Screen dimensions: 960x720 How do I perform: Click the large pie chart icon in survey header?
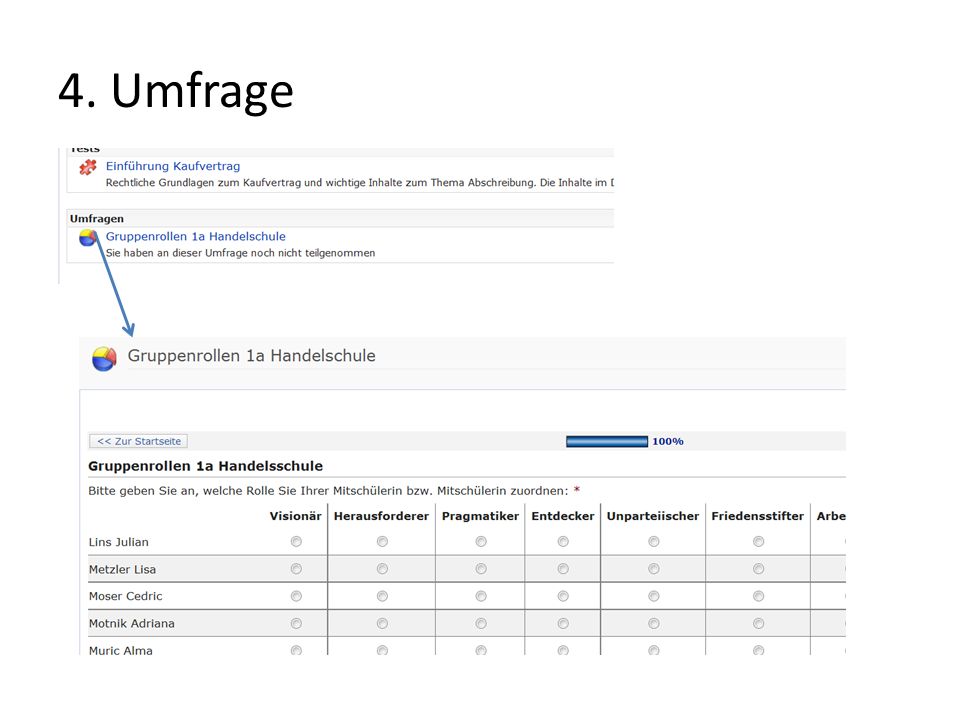(x=104, y=359)
